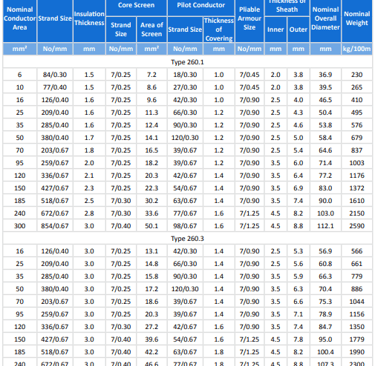Click outer sheath thickness '6.9'

click(298, 188)
